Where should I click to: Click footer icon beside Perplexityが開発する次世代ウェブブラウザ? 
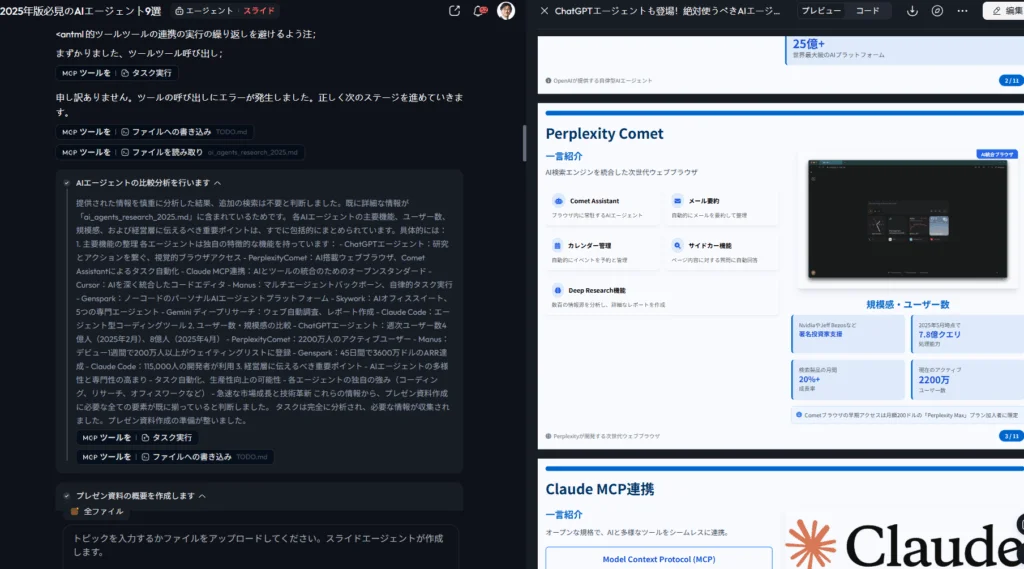[549, 436]
